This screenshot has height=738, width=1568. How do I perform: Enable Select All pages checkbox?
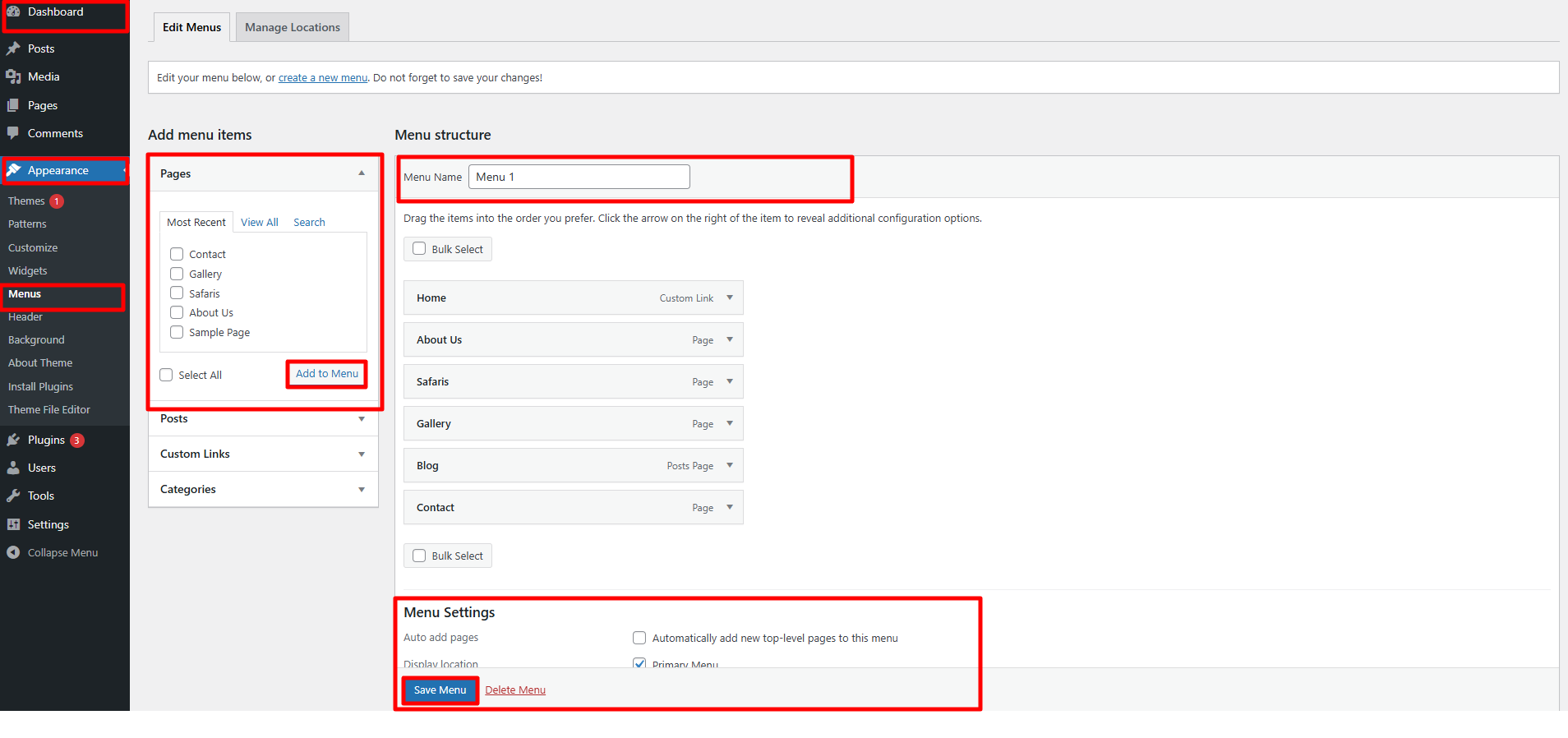click(x=166, y=375)
